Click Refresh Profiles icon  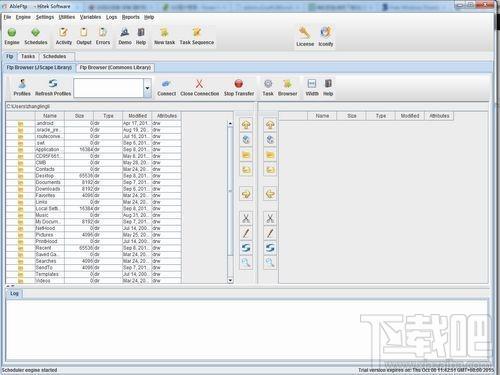click(x=53, y=83)
